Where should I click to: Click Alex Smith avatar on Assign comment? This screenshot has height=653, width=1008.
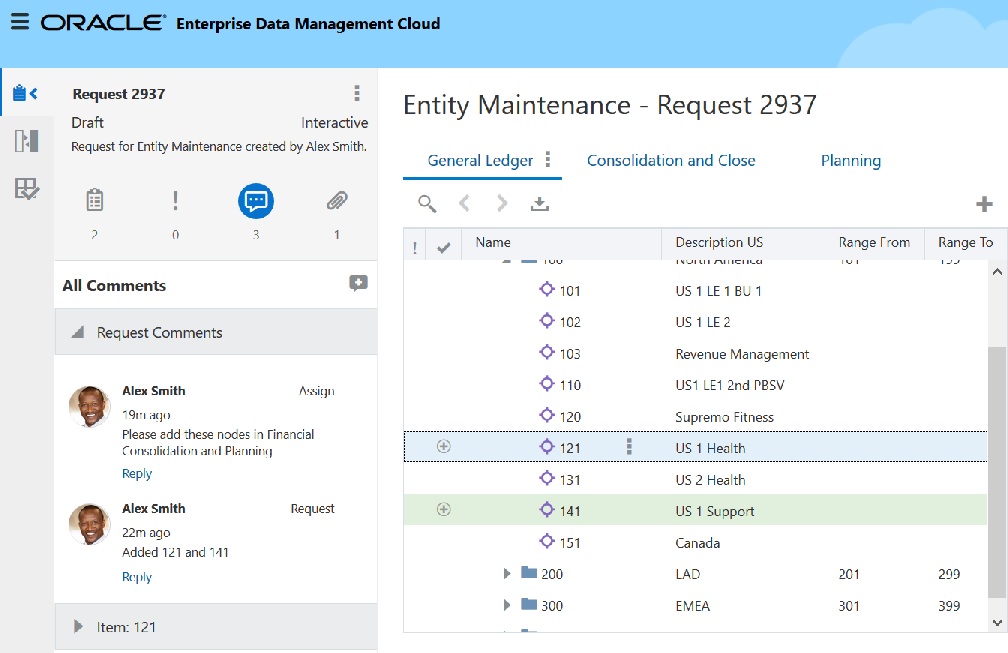tap(89, 406)
